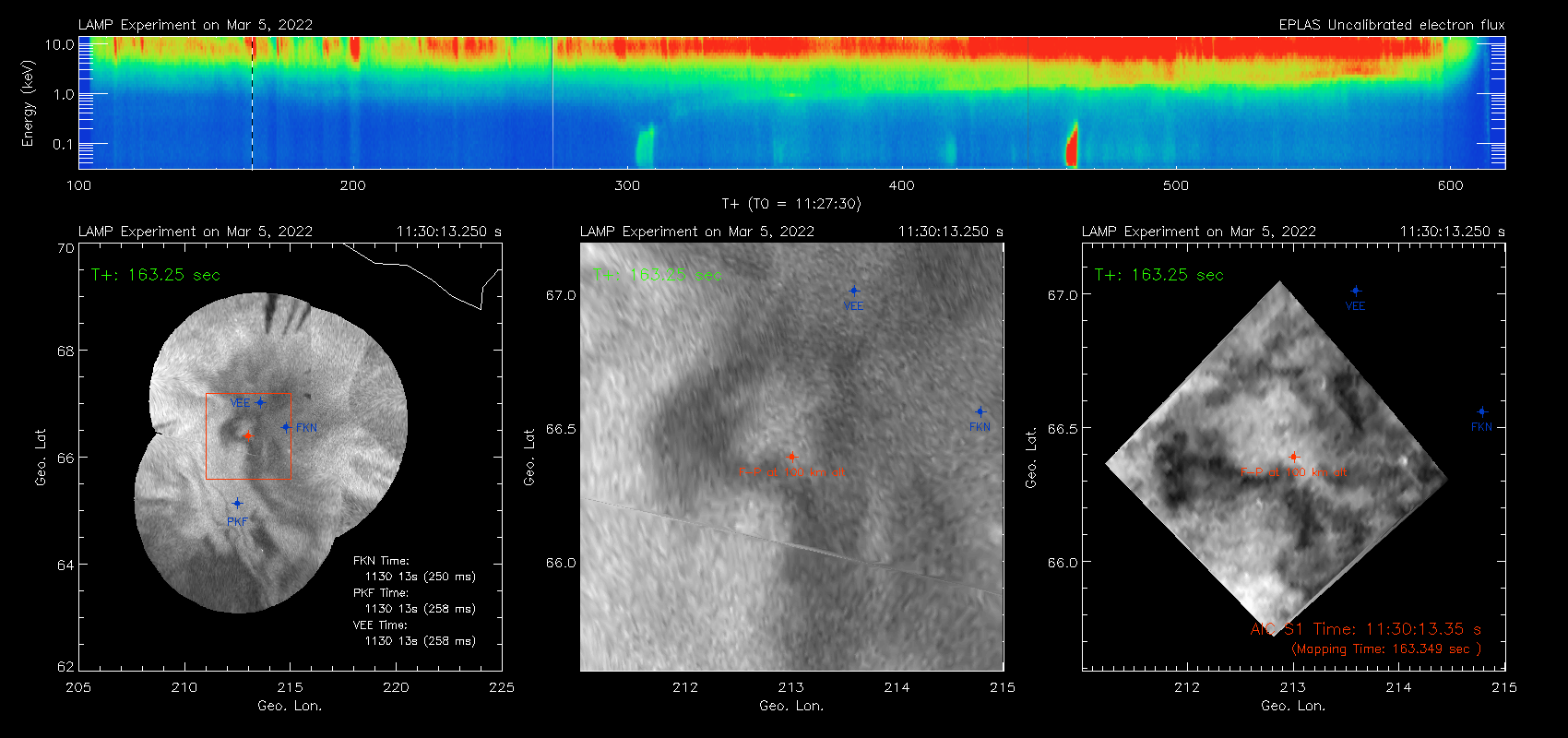This screenshot has height=738, width=1568.
Task: Click the green 'T+: 163.25 sec' in right panel
Action: (x=1159, y=275)
